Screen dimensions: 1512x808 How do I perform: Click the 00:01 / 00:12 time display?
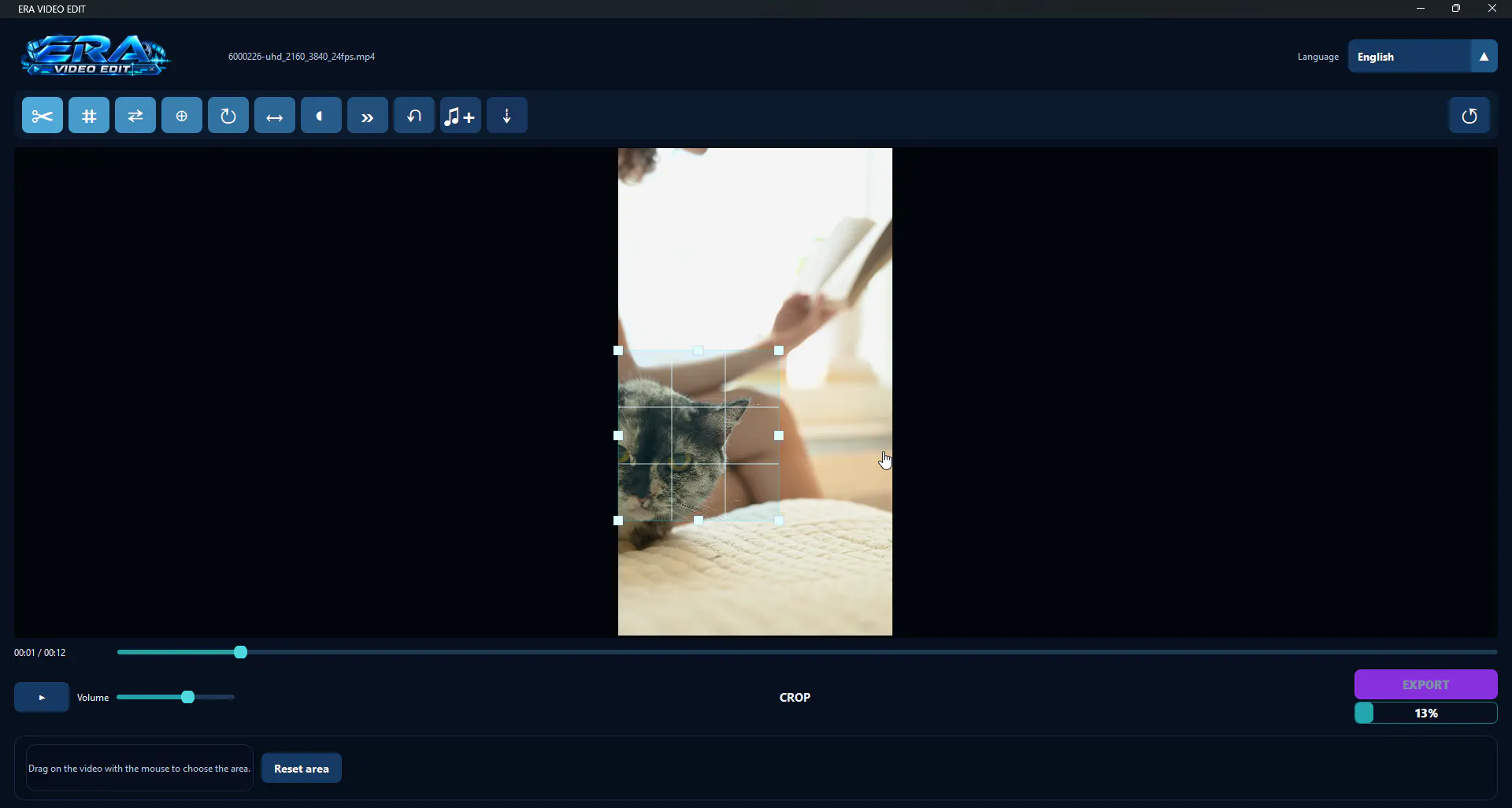click(39, 653)
